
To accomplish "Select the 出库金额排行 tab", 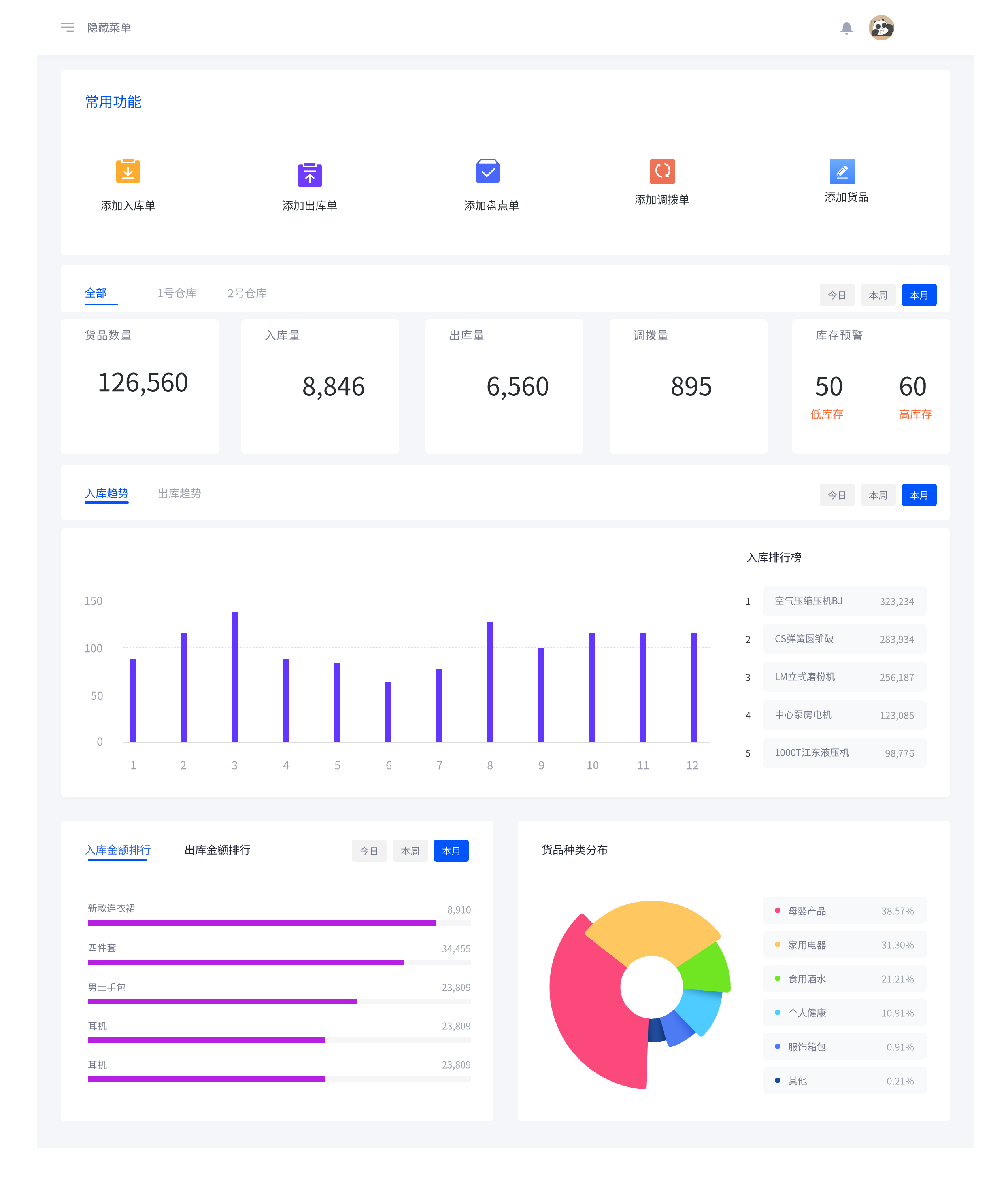I will pyautogui.click(x=217, y=850).
